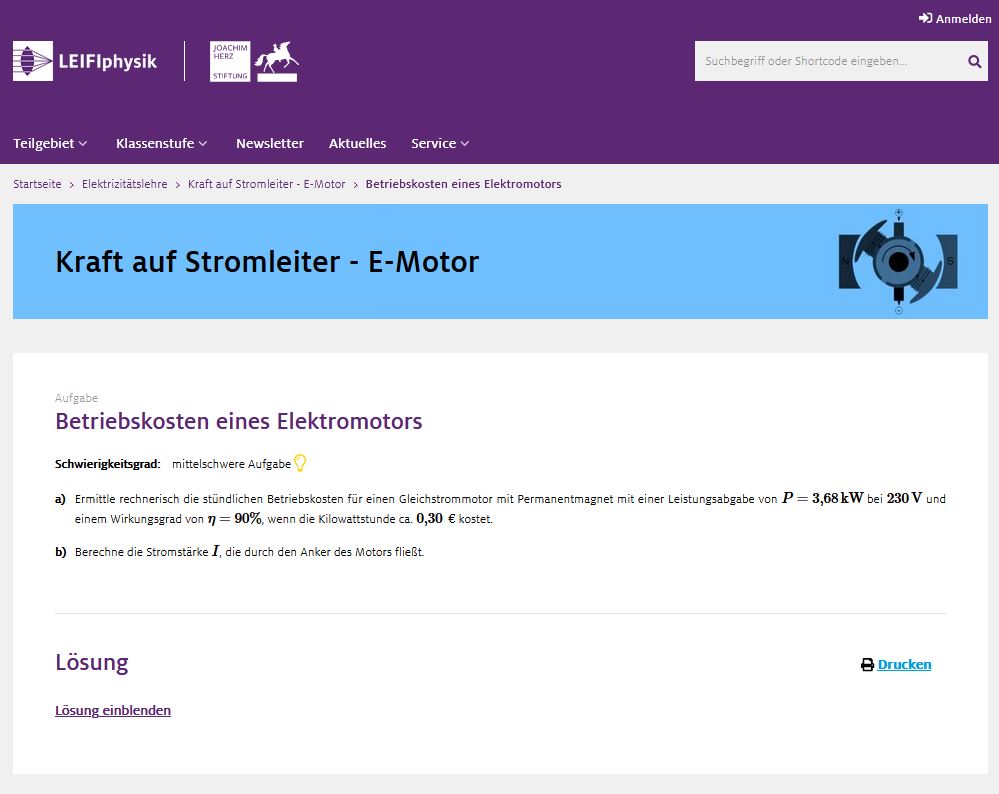
Task: Click the Drucken print link
Action: tap(904, 664)
